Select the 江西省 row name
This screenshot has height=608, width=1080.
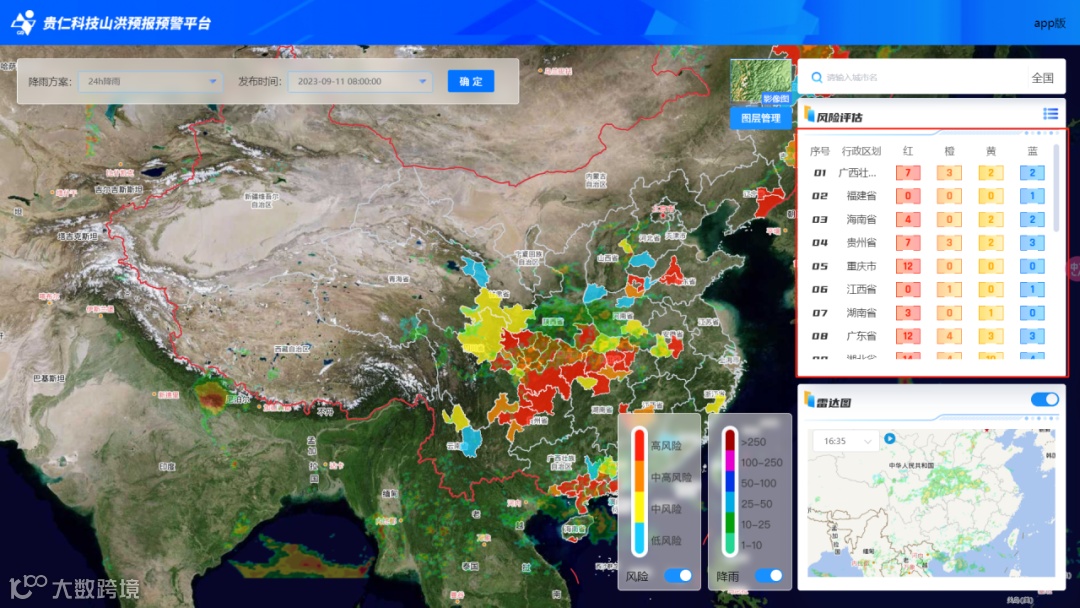(861, 289)
